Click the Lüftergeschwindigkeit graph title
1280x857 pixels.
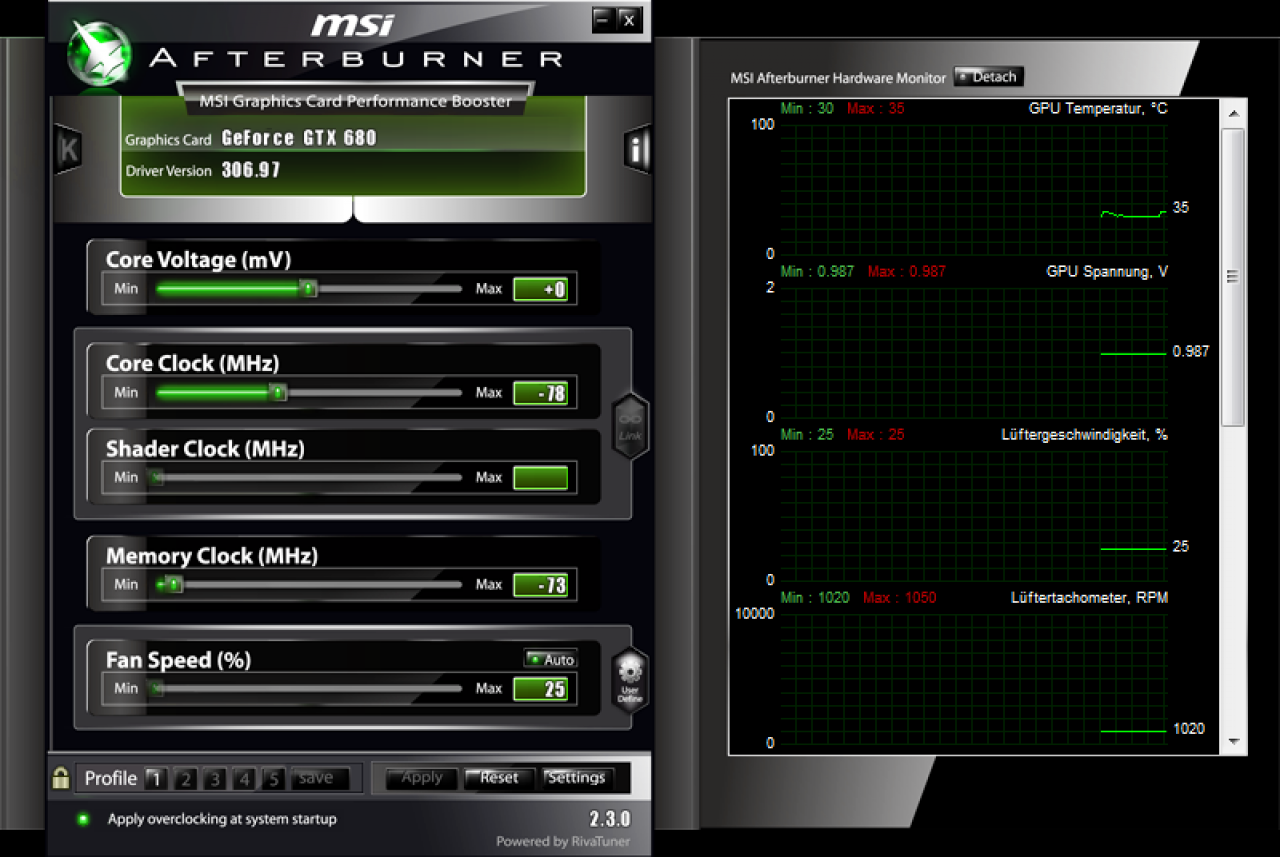click(1084, 435)
